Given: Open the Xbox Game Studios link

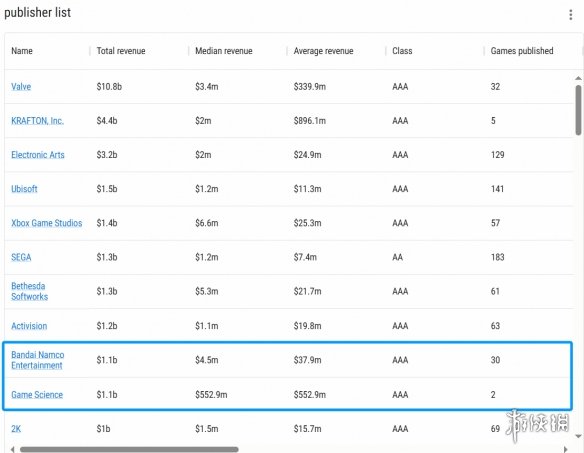Looking at the screenshot, I should point(47,223).
